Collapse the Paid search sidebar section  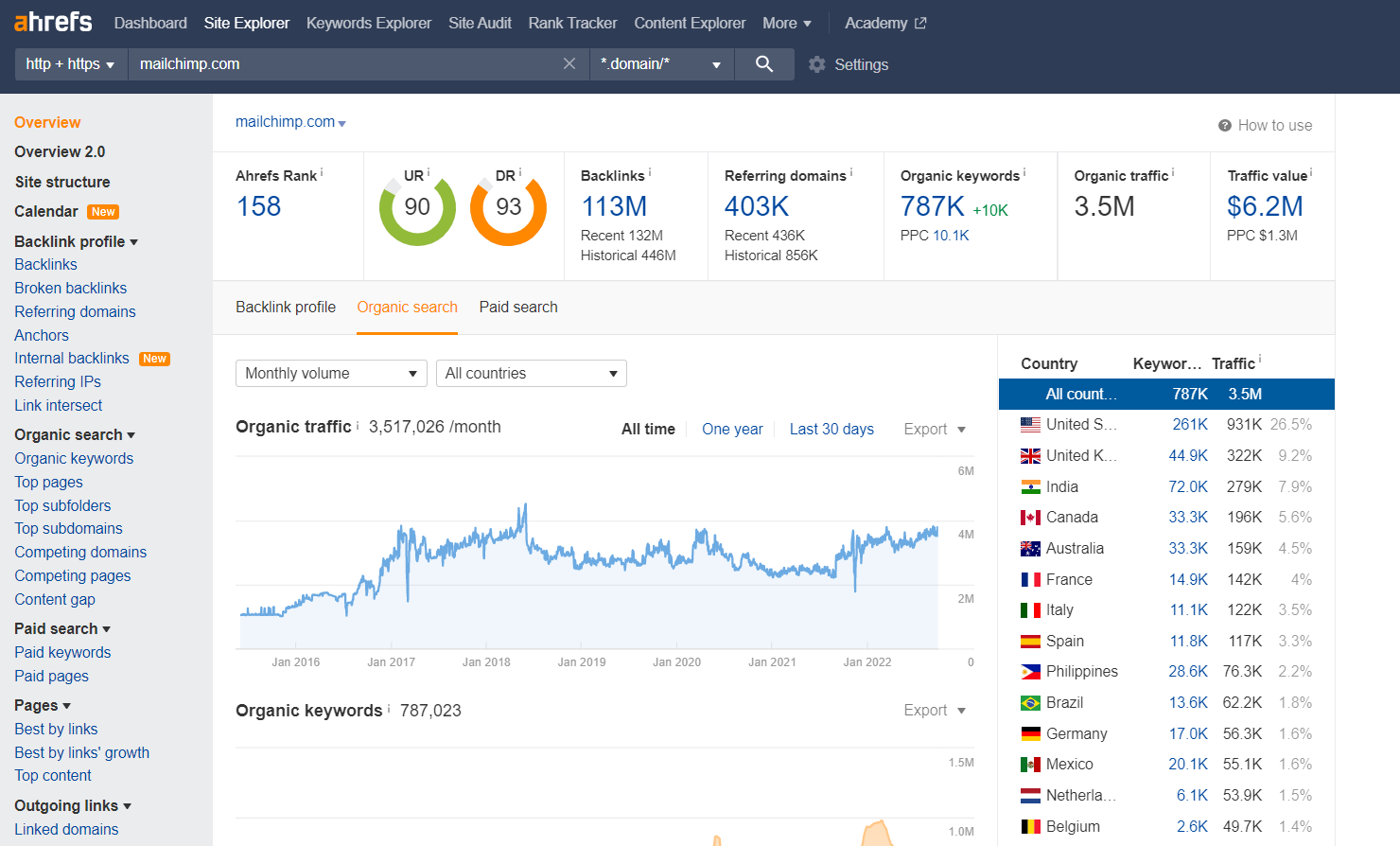pos(62,628)
